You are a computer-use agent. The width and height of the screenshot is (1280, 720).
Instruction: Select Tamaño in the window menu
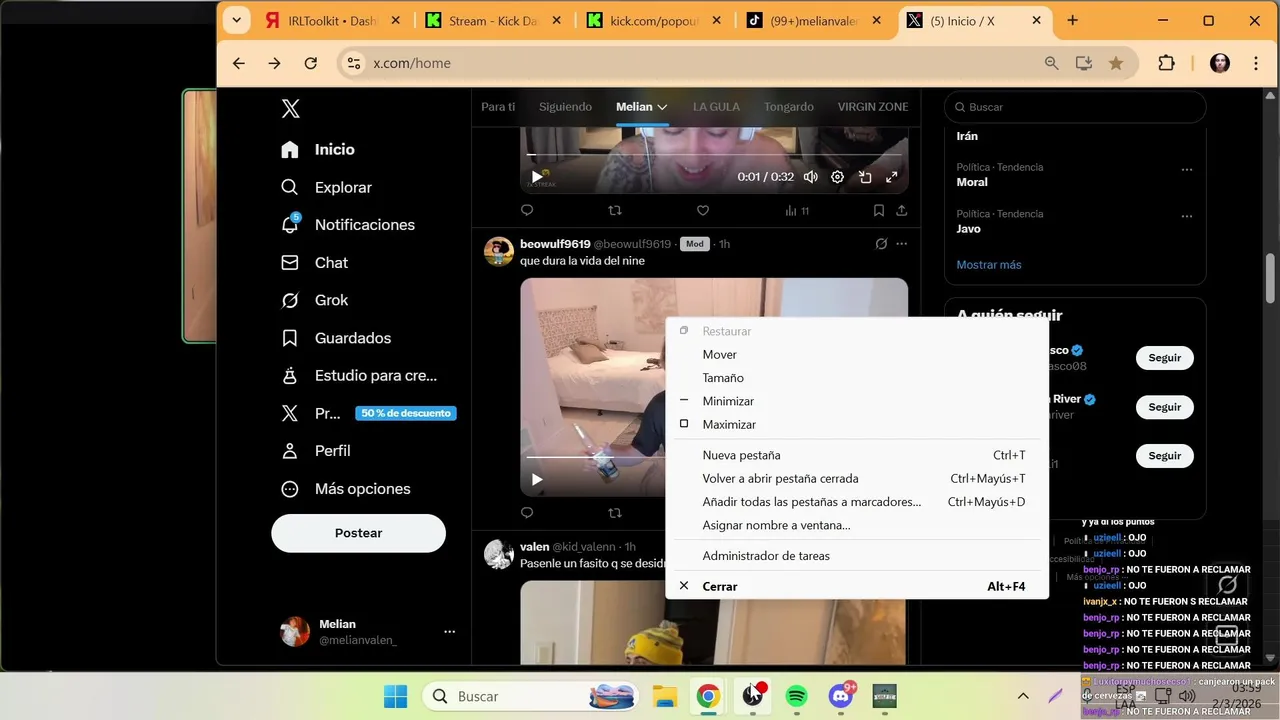tap(857, 378)
